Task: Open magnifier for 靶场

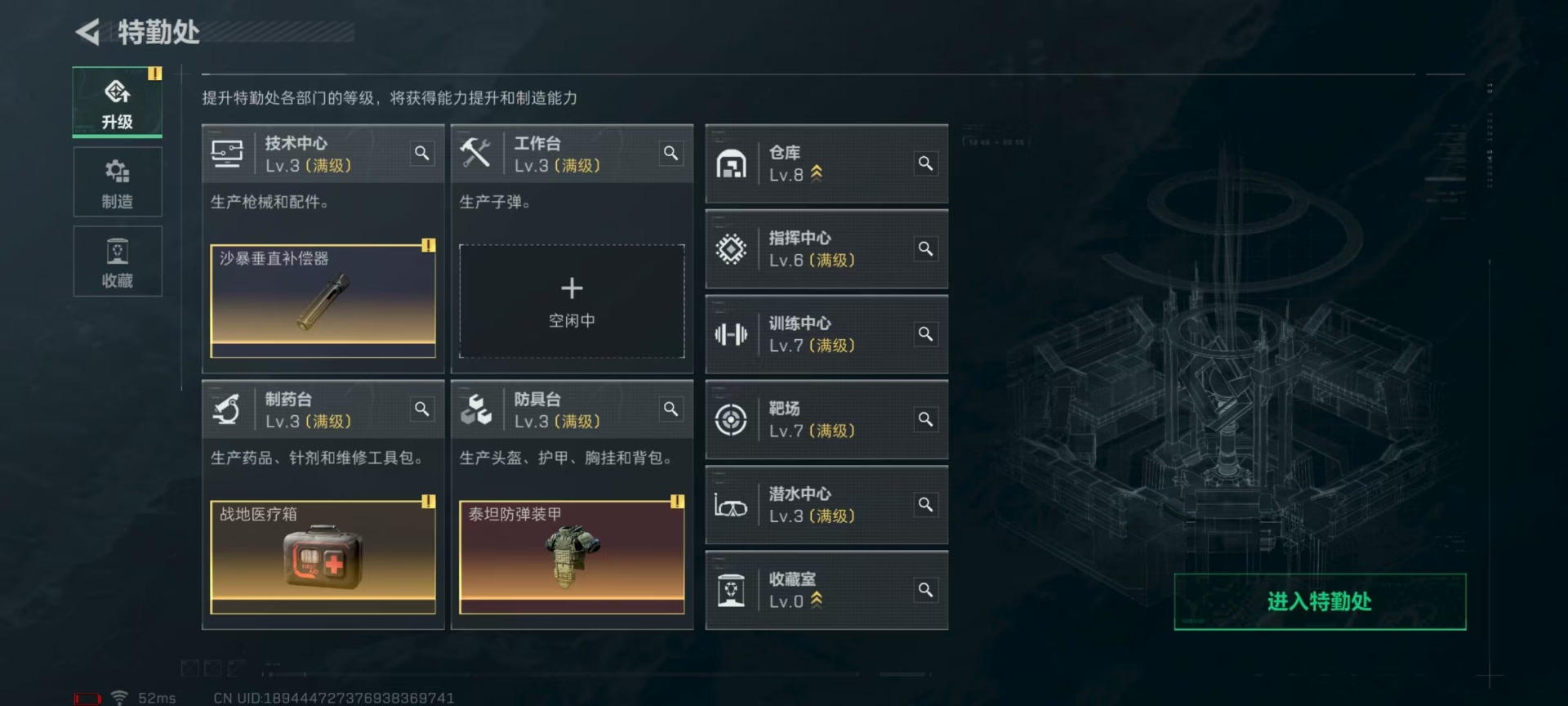Action: (925, 419)
